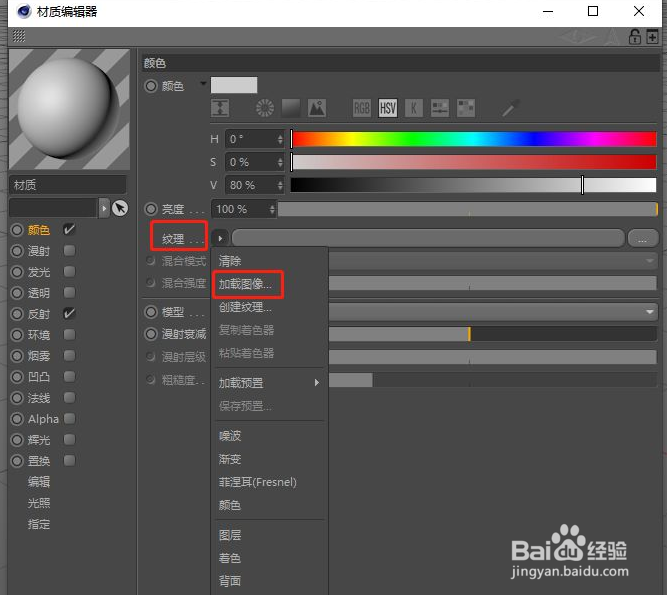This screenshot has height=595, width=667.
Task: Enable the 透明 channel checkbox
Action: point(69,293)
